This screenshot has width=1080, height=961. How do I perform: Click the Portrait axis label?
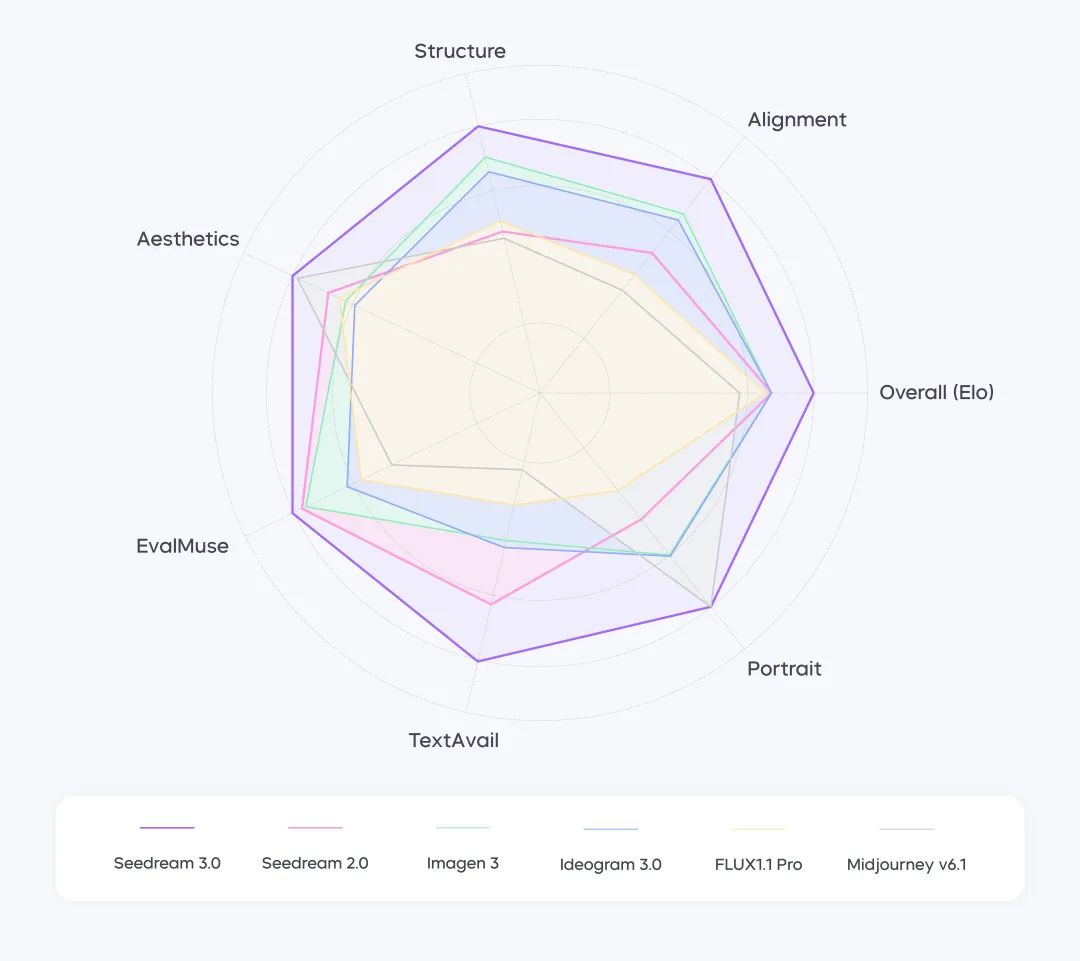click(x=784, y=669)
